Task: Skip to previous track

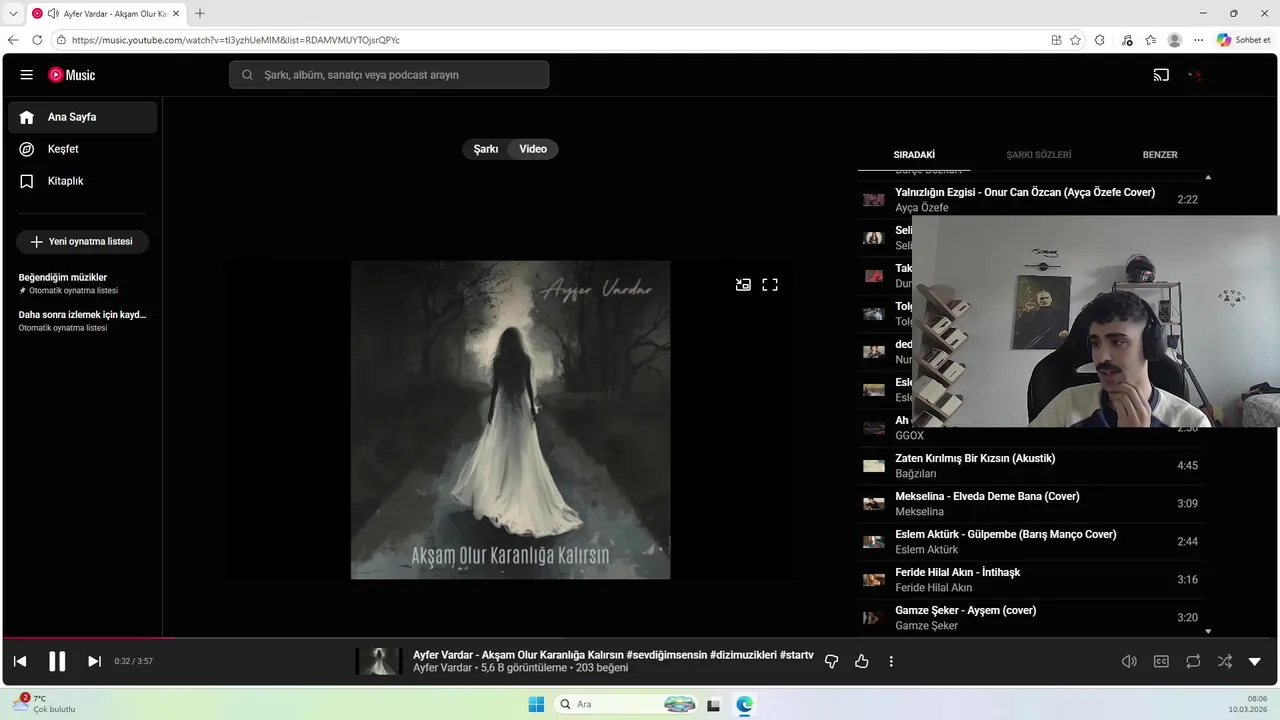Action: pyautogui.click(x=20, y=661)
